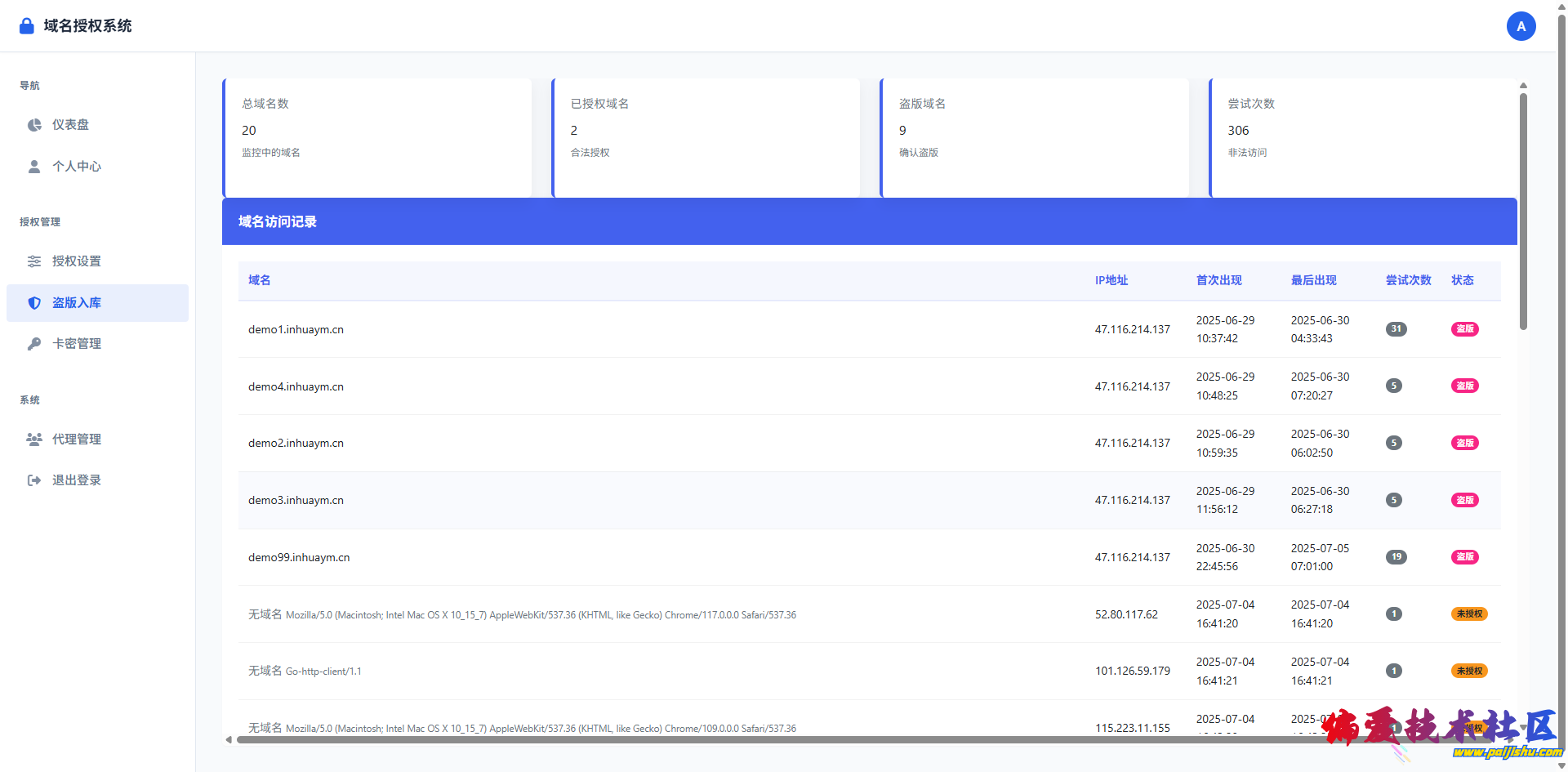This screenshot has width=1568, height=772.
Task: Go to 个人中心 menu item
Action: pos(77,167)
